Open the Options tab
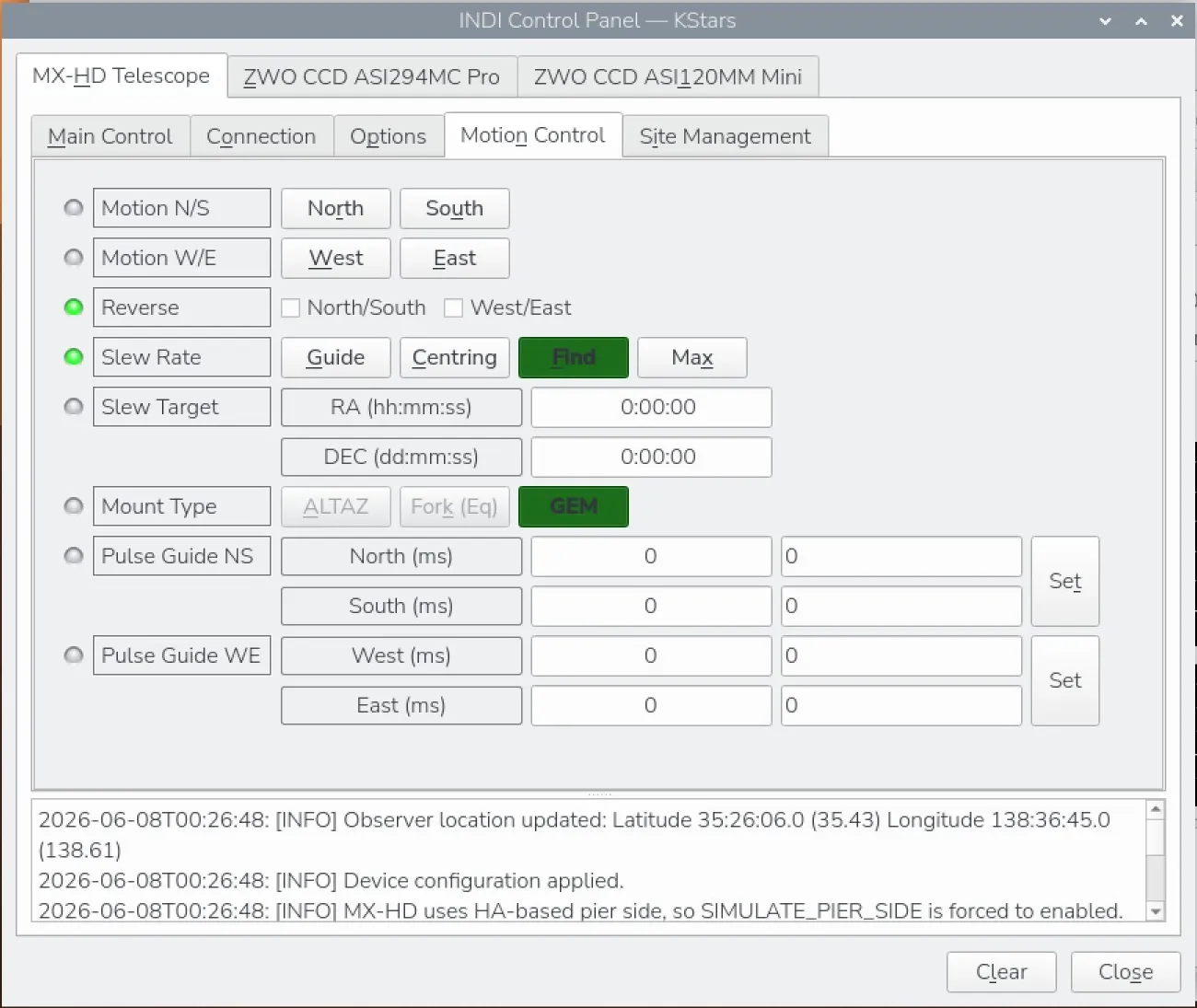1197x1008 pixels. 389,136
